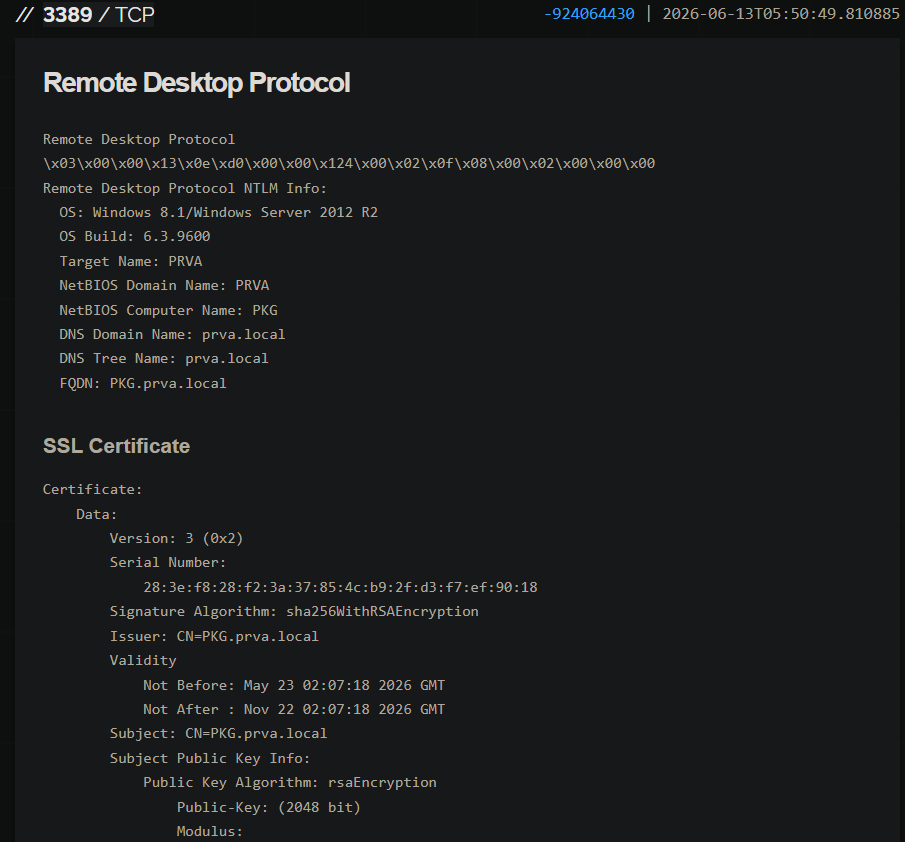The height and width of the screenshot is (842, 905).
Task: Click the OS Windows 8.1/Server 2012 R2 line
Action: (x=218, y=212)
